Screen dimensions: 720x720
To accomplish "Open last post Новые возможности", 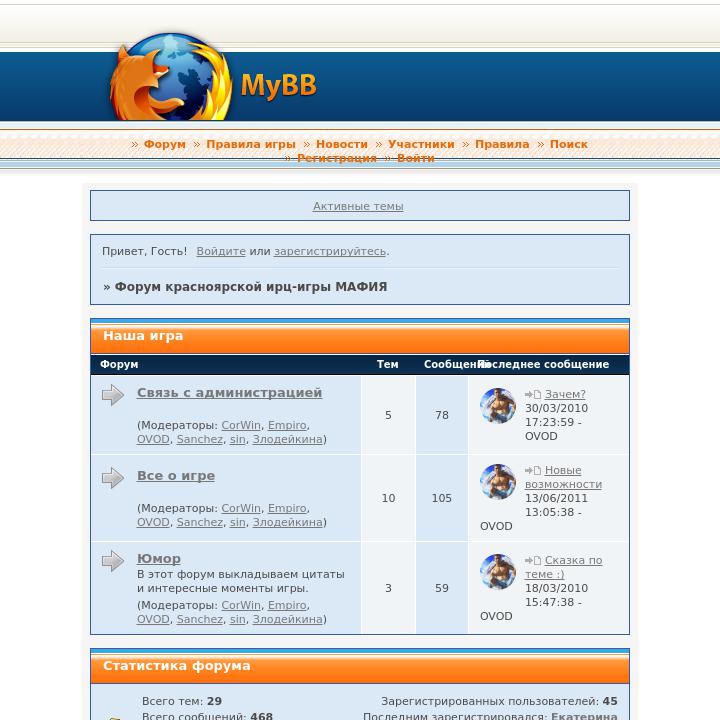I will 563,477.
